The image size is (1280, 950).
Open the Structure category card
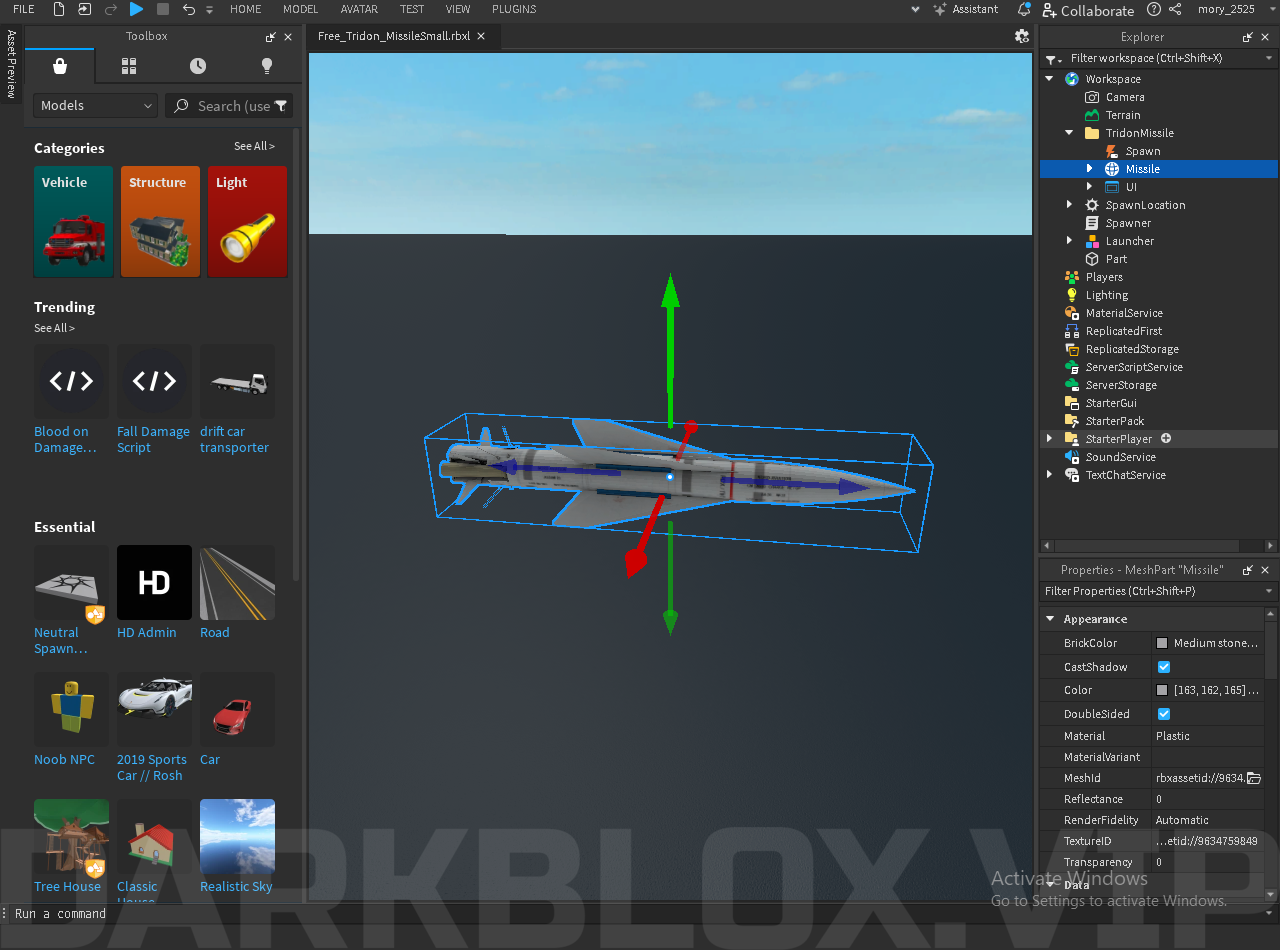click(x=160, y=222)
